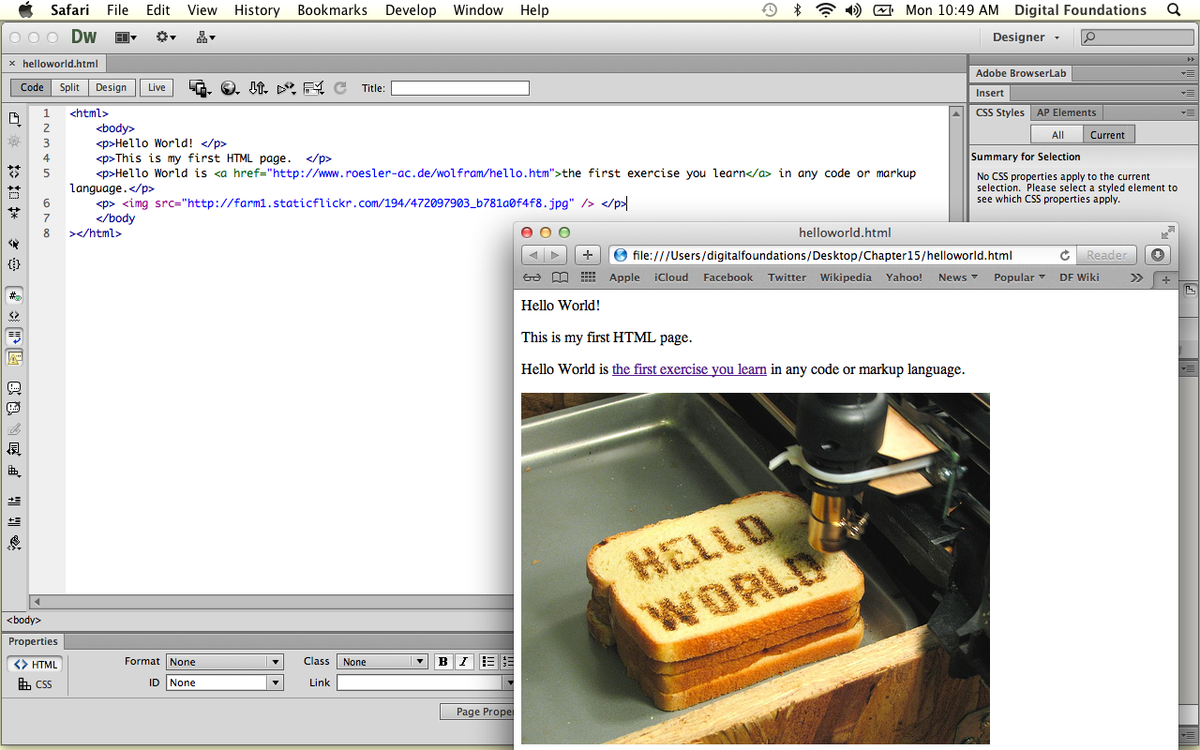Click the Bold button in Properties

pyautogui.click(x=444, y=662)
